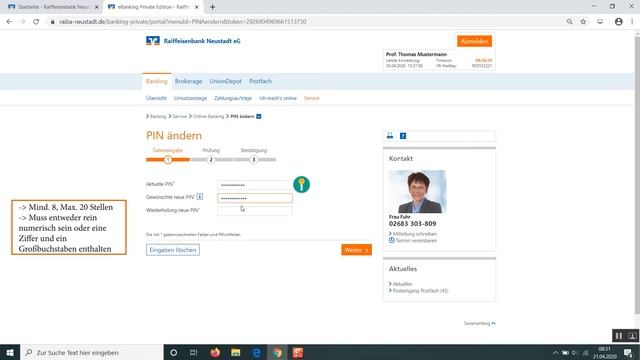Open the Banking main tab
This screenshot has height=360, width=640.
(156, 81)
